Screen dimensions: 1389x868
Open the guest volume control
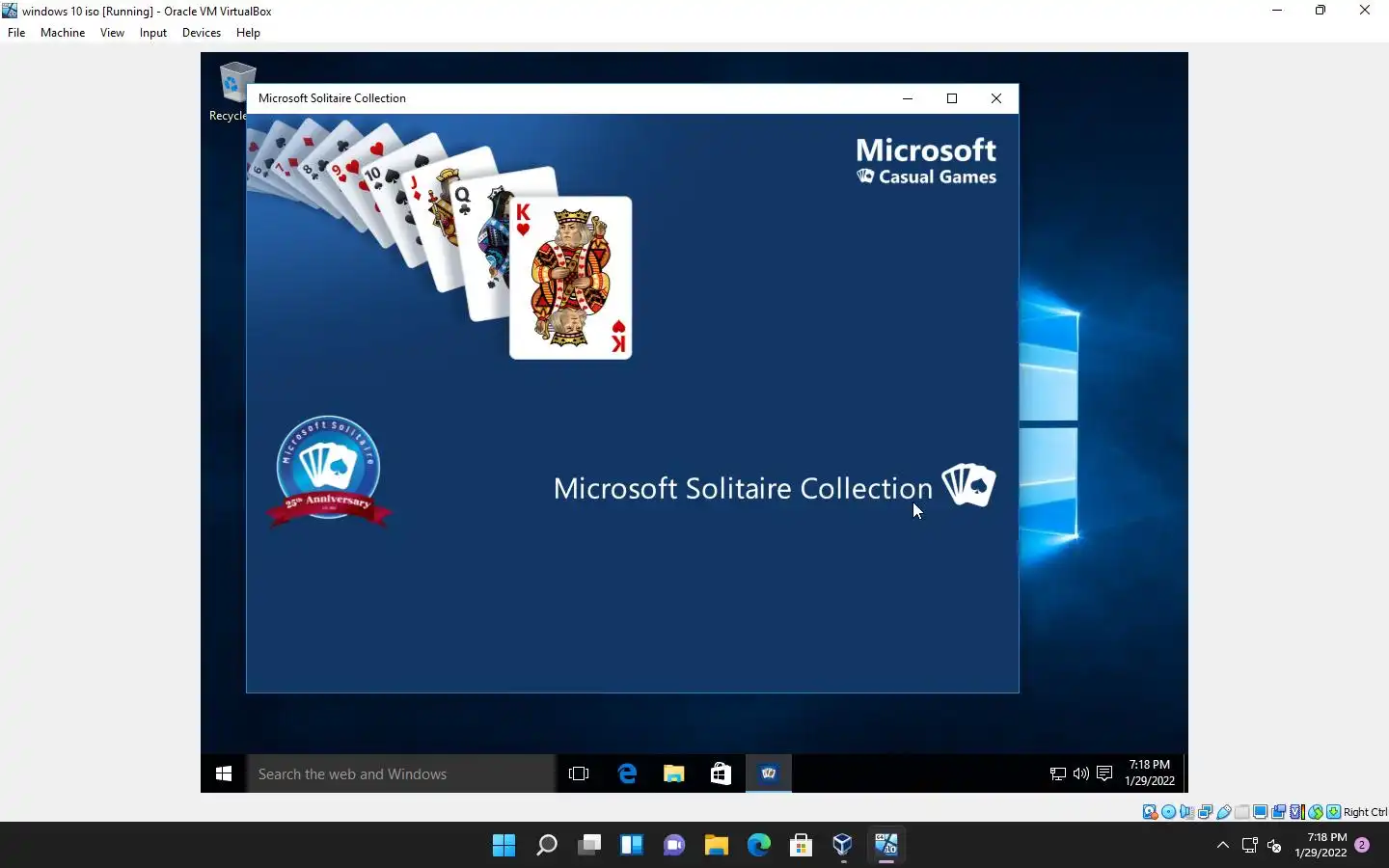1081,773
